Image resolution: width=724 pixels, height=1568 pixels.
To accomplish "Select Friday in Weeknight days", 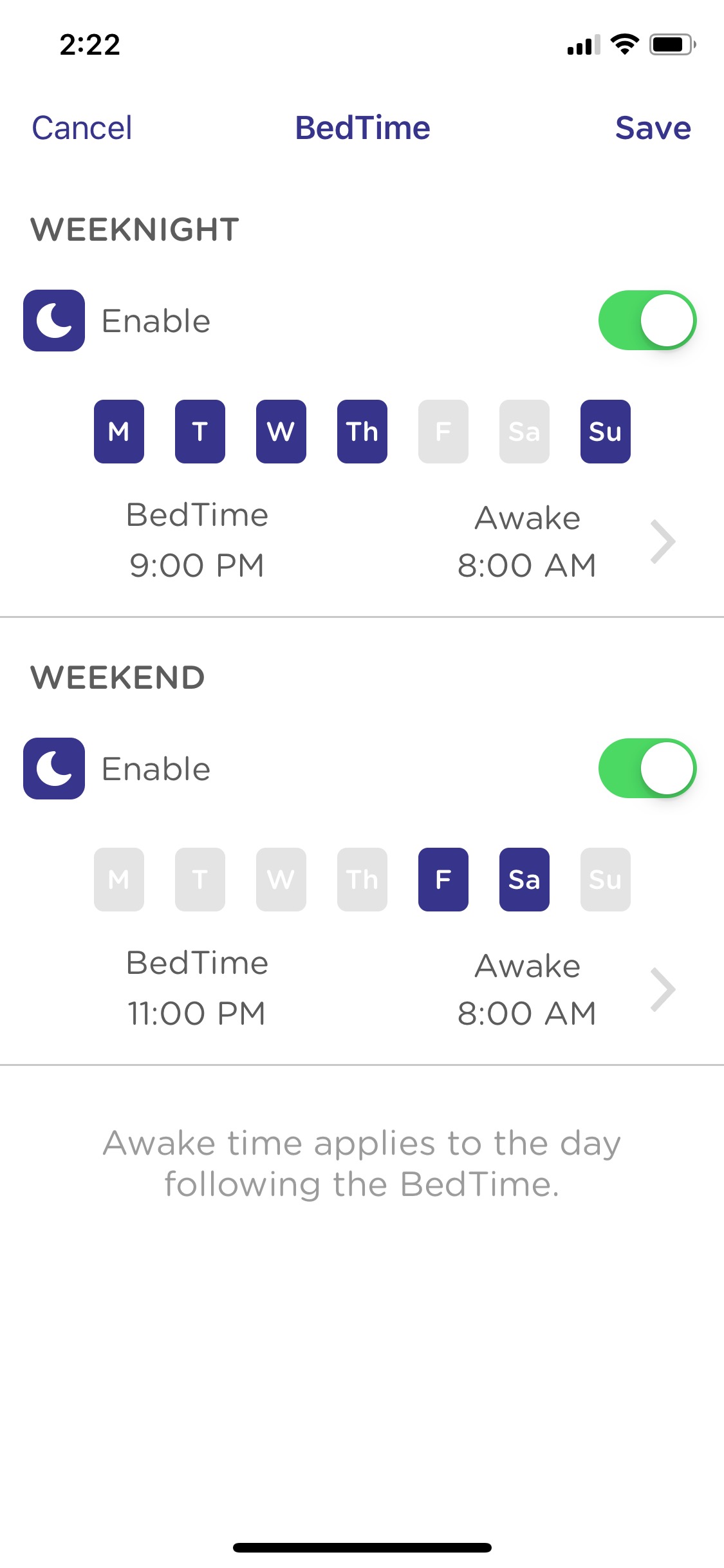I will click(x=443, y=431).
